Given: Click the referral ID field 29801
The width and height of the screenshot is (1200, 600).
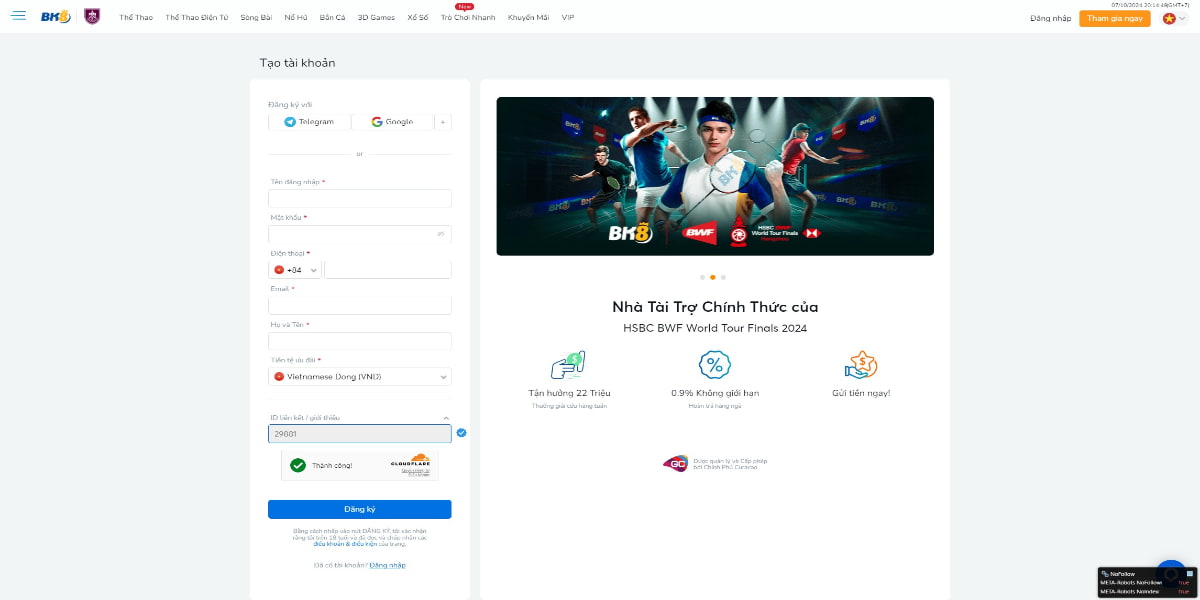Looking at the screenshot, I should [360, 434].
